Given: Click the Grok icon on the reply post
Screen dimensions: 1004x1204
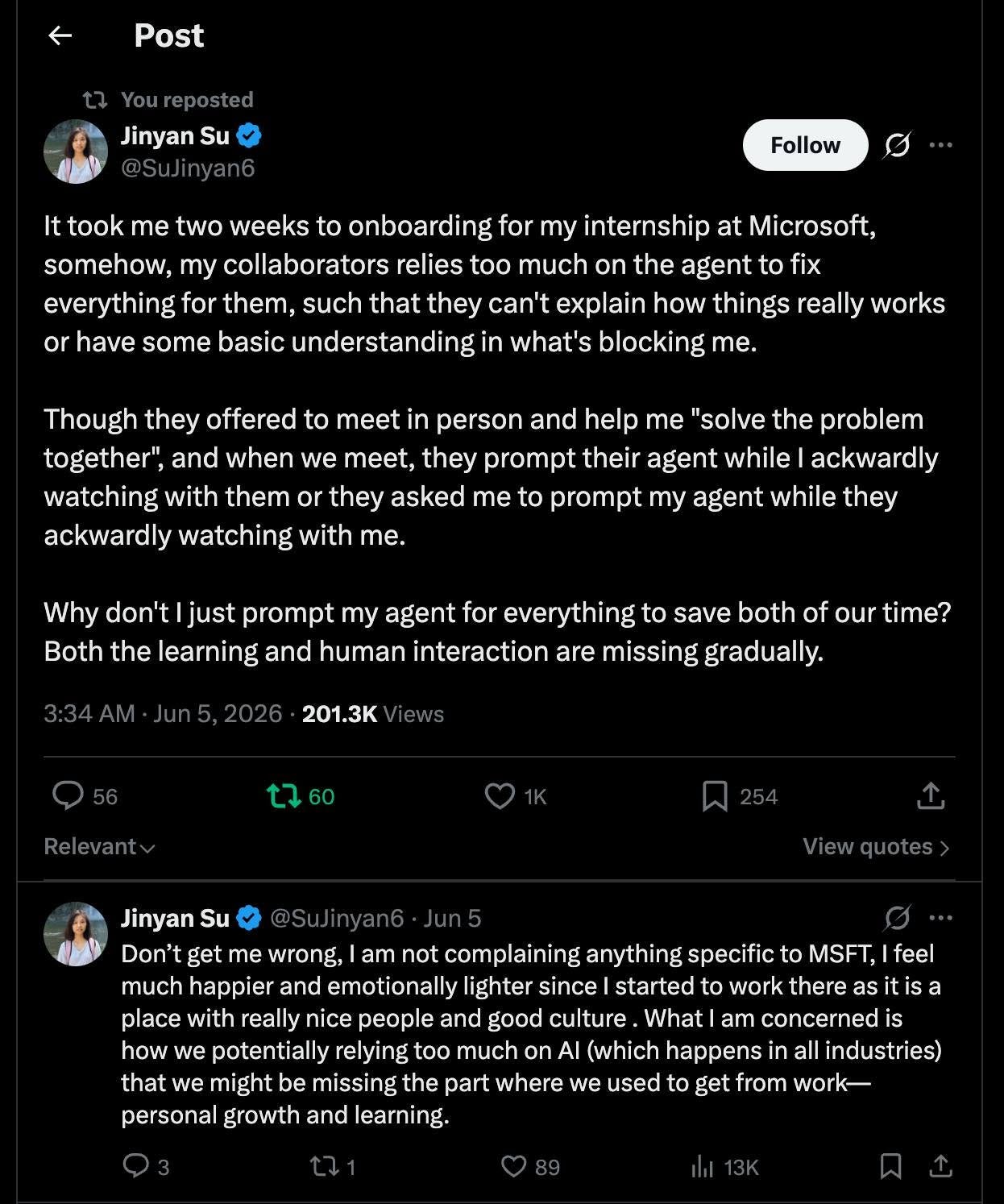Looking at the screenshot, I should coord(897,917).
